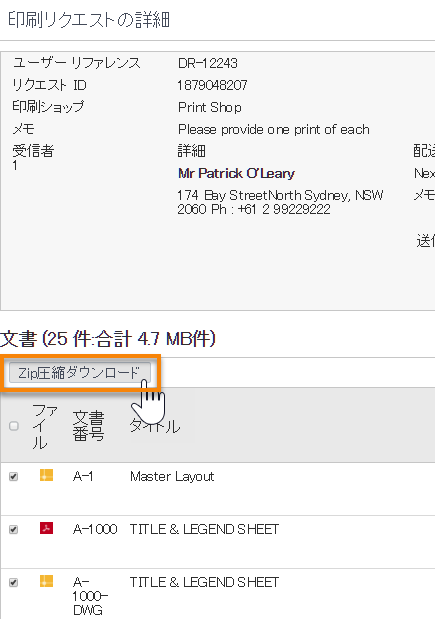Open the A-1000 PDF file icon
The width and height of the screenshot is (435, 619).
click(47, 528)
